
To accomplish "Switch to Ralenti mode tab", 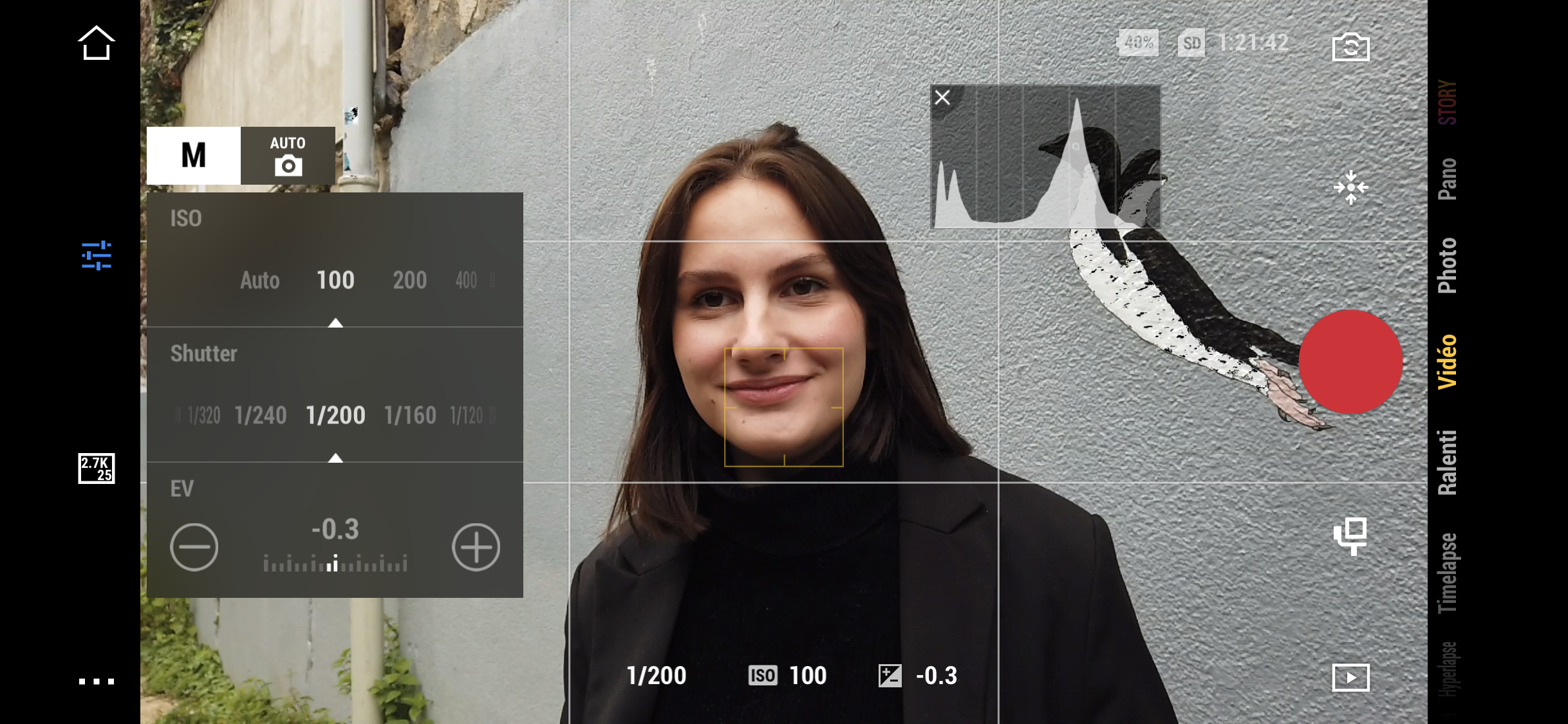I will pyautogui.click(x=1447, y=462).
